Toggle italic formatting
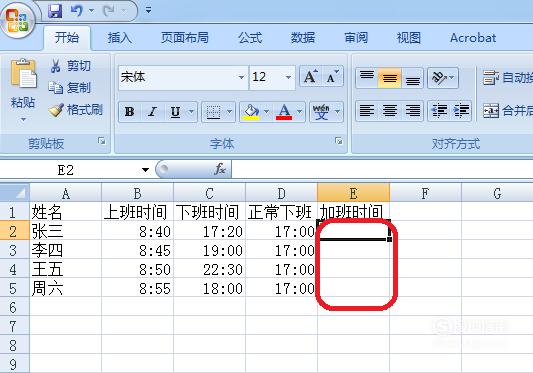The width and height of the screenshot is (533, 373). (x=152, y=112)
